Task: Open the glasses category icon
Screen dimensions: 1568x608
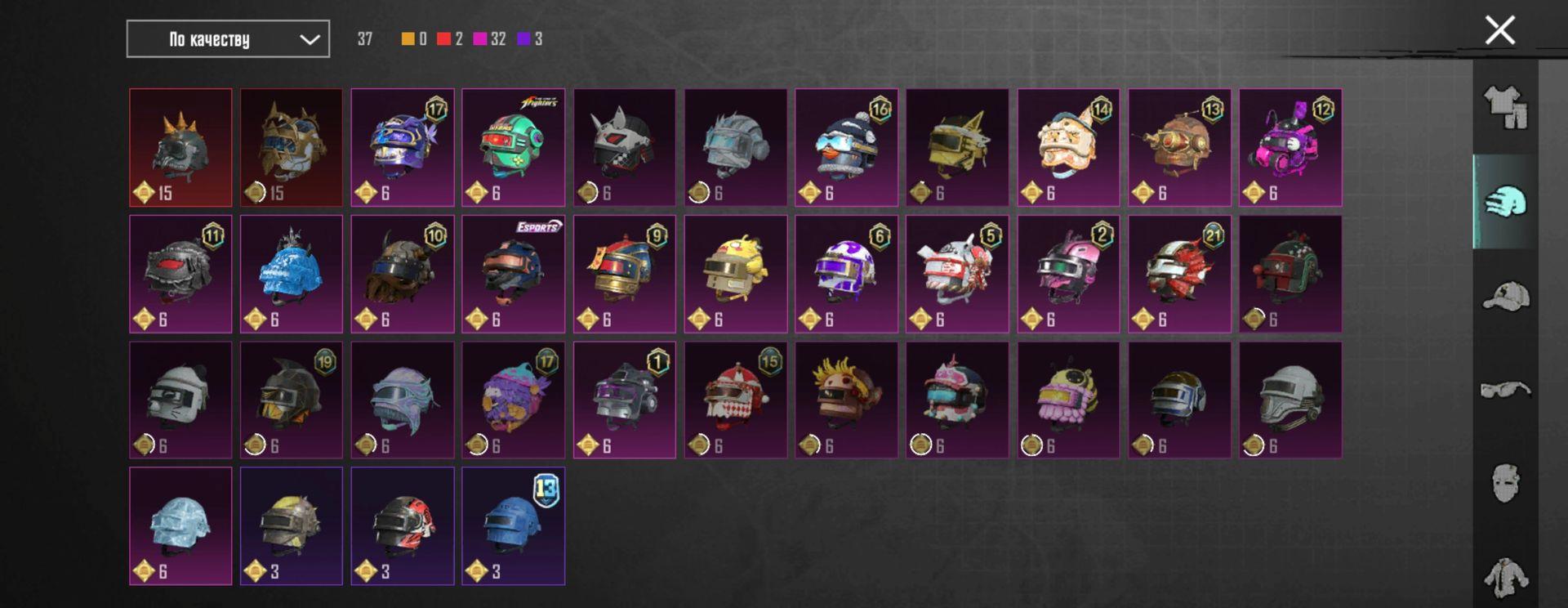Action: point(1505,390)
